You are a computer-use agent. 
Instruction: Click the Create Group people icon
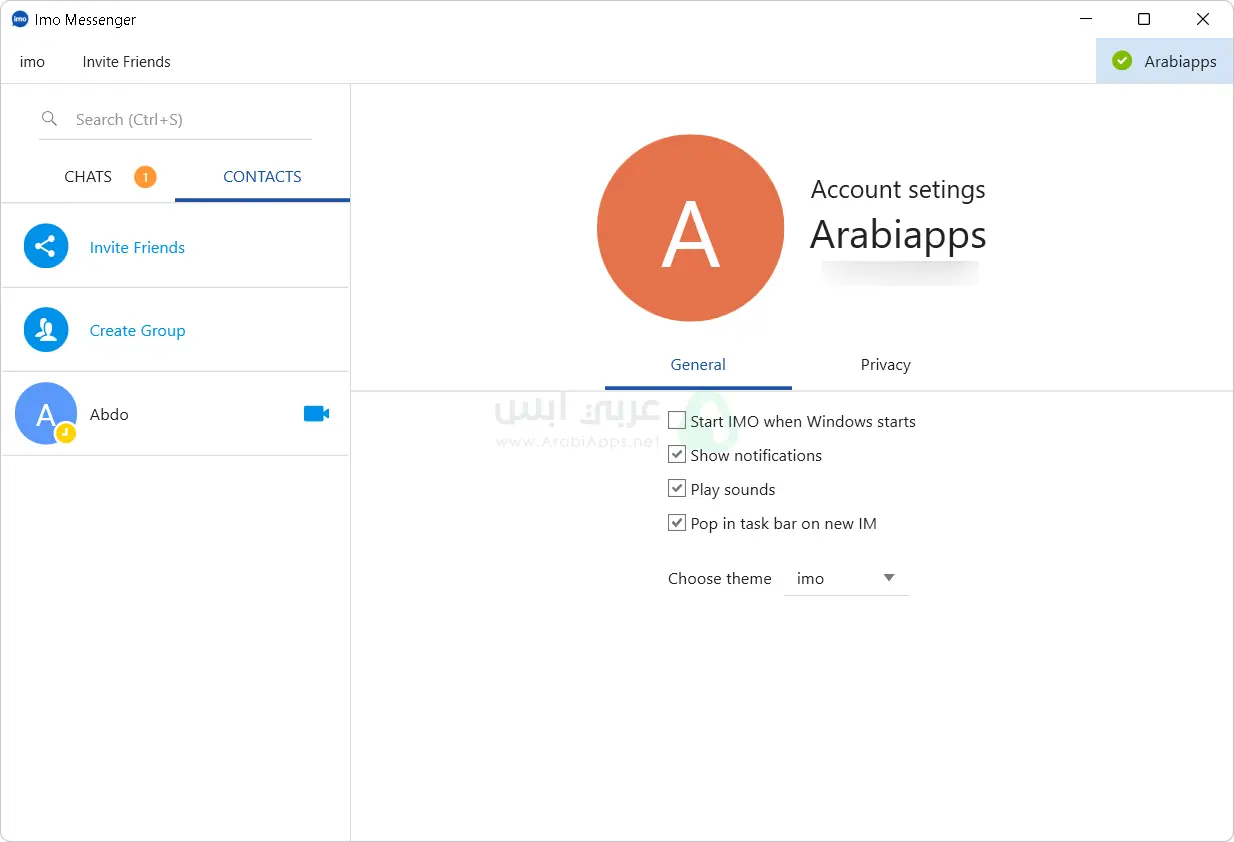pyautogui.click(x=46, y=330)
